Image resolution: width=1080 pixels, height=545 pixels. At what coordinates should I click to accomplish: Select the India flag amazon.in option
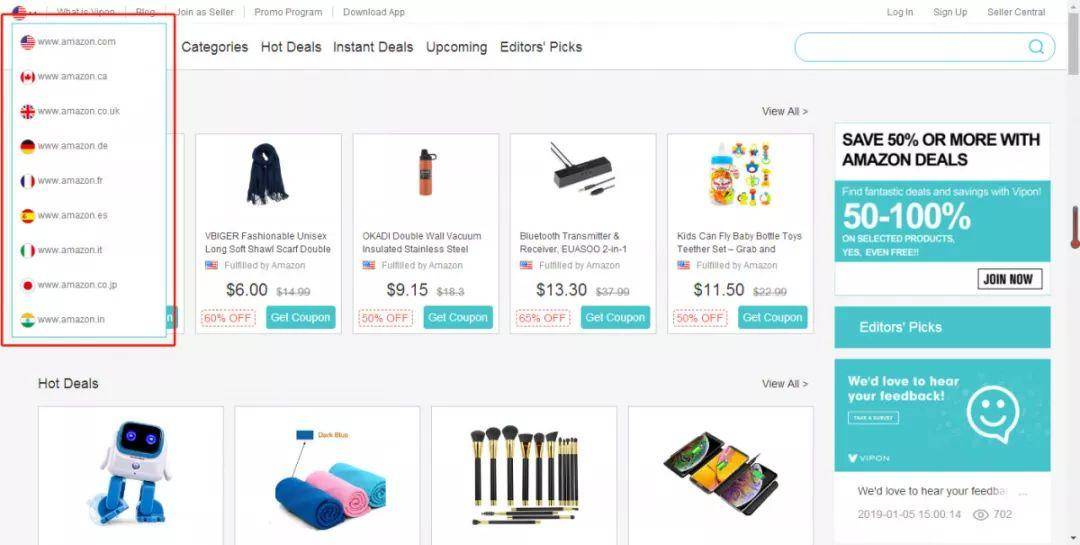[x=28, y=320]
